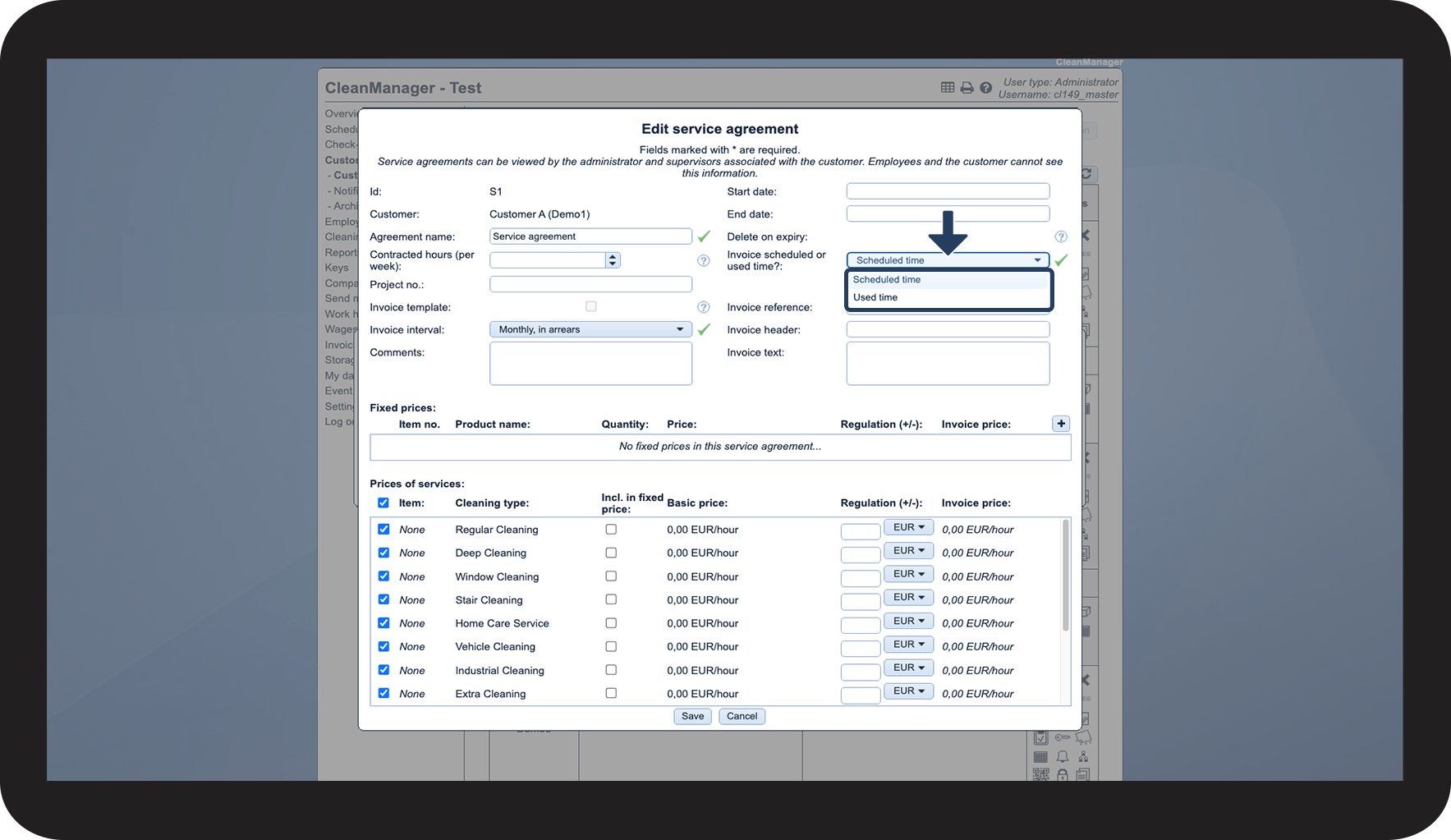Click help icon beside Invoice template checkbox
Viewport: 1451px width, 840px height.
coord(704,307)
